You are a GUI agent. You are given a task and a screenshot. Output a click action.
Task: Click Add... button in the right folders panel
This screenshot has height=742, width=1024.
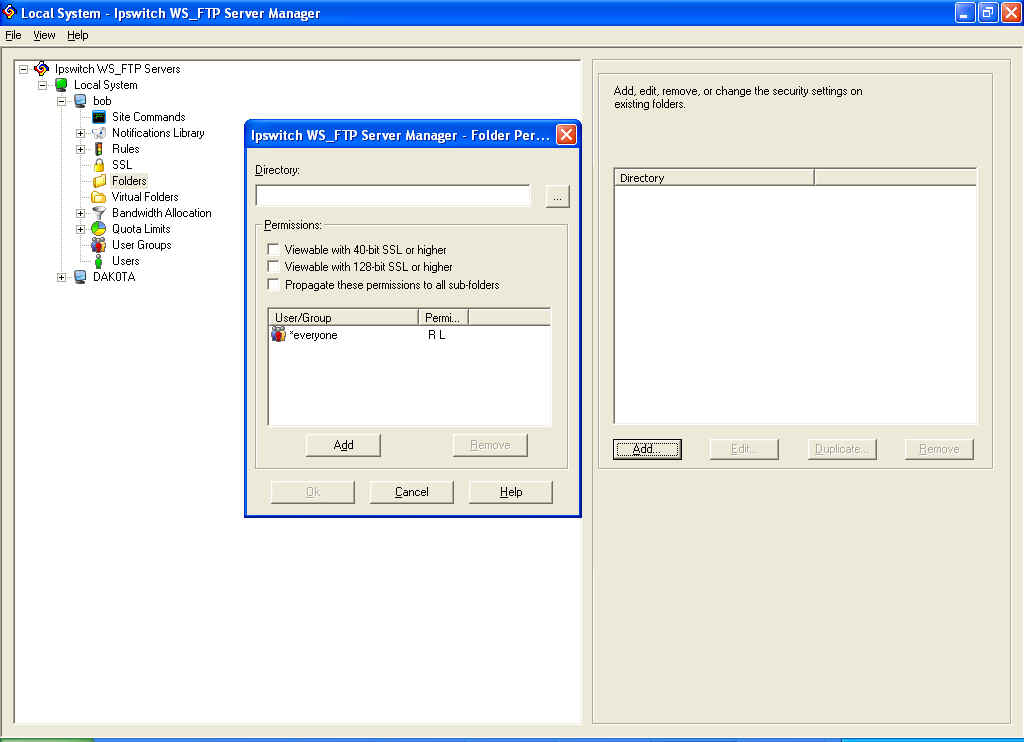click(x=647, y=449)
